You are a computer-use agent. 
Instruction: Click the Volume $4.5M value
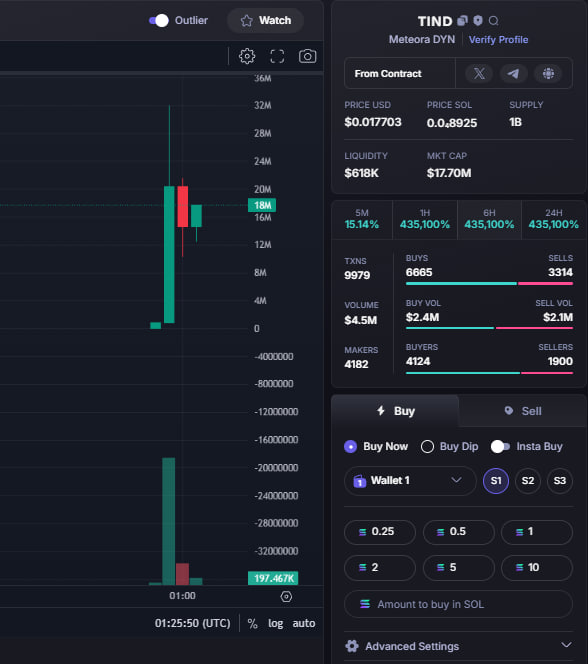coord(360,320)
